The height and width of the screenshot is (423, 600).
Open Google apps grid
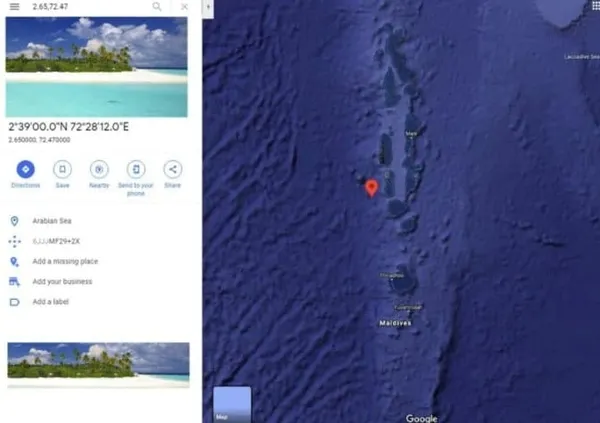pos(596,6)
